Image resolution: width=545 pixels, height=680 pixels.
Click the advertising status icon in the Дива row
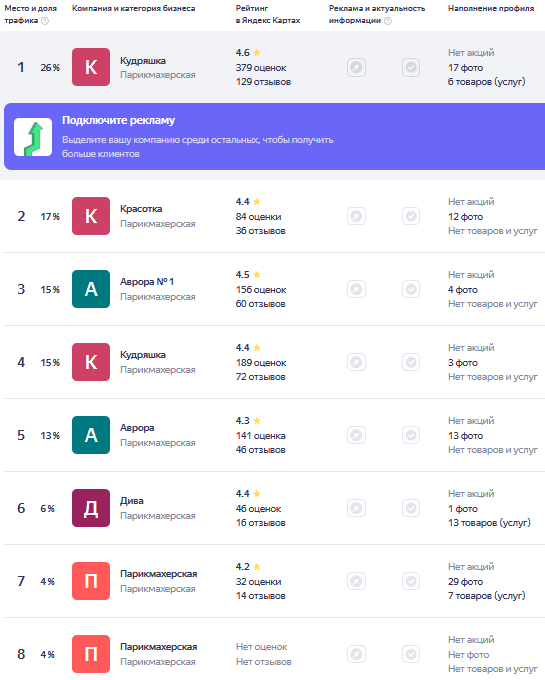point(356,508)
